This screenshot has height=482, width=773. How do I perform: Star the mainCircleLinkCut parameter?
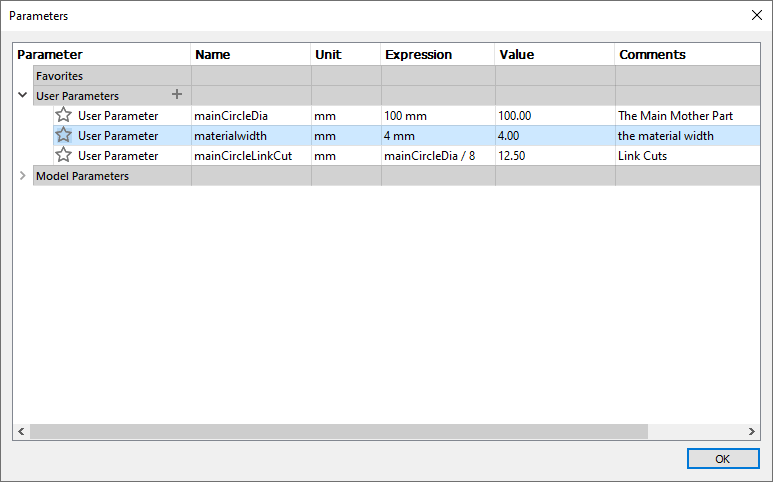click(x=63, y=155)
